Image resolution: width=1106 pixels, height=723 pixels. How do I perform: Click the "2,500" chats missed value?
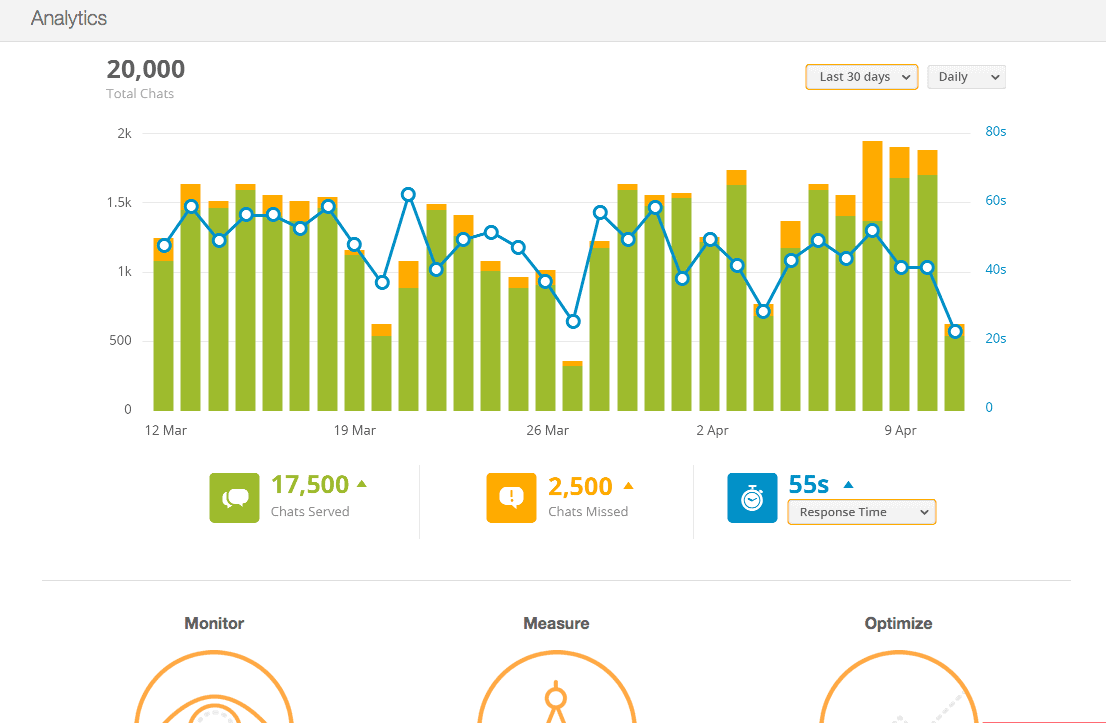coord(580,487)
